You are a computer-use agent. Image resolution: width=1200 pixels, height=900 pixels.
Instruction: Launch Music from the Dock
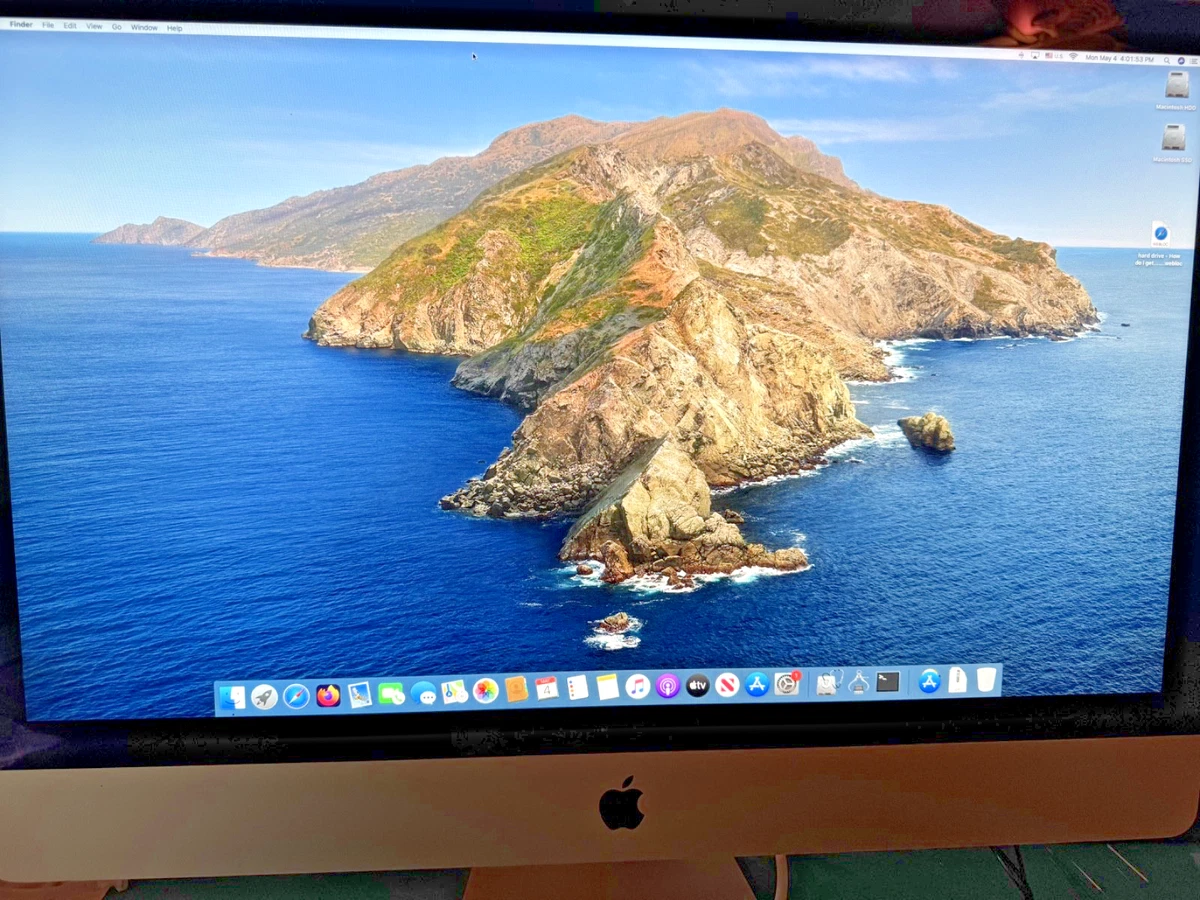(x=638, y=686)
